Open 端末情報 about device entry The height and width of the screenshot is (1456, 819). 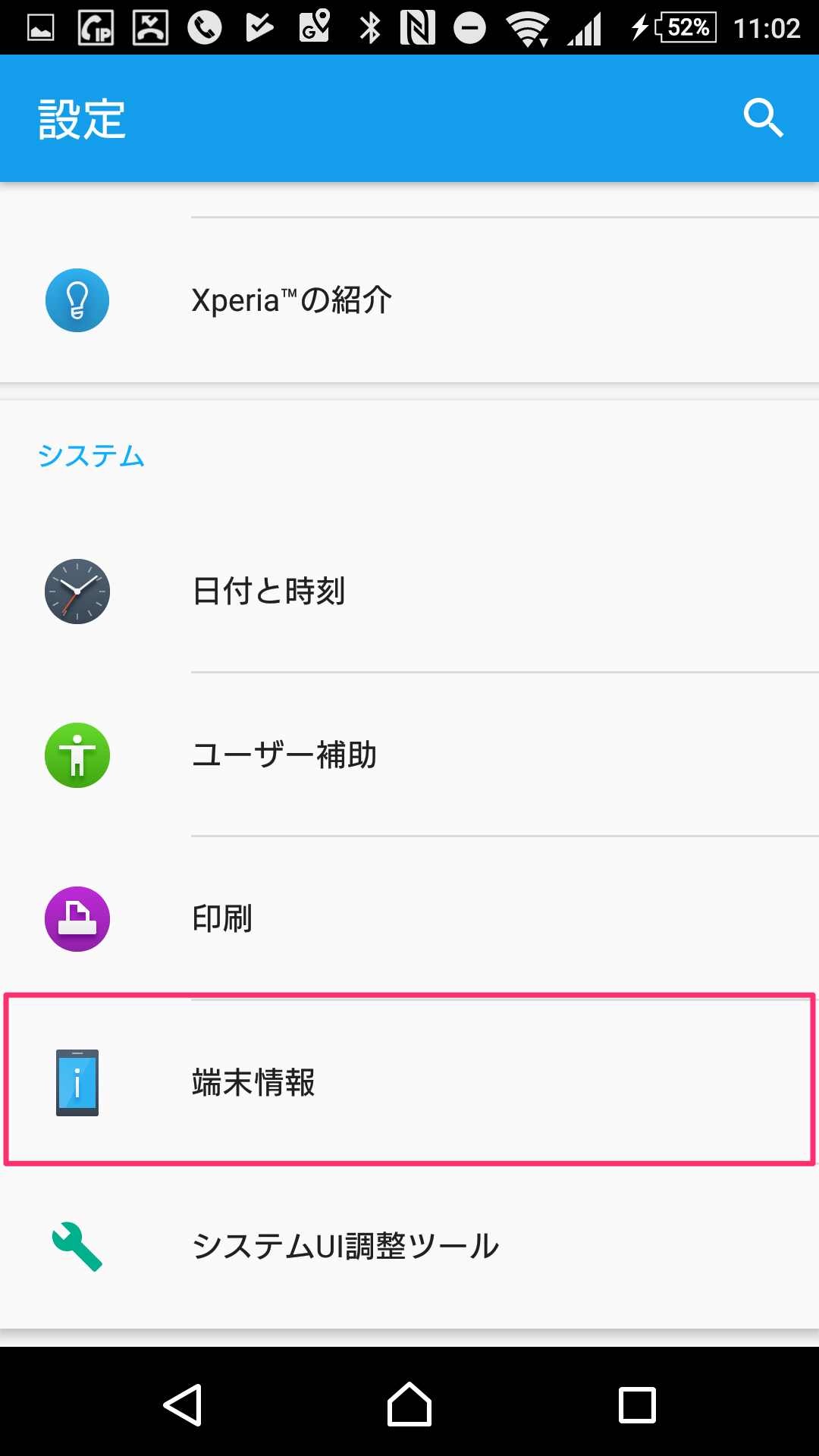pyautogui.click(x=254, y=1083)
